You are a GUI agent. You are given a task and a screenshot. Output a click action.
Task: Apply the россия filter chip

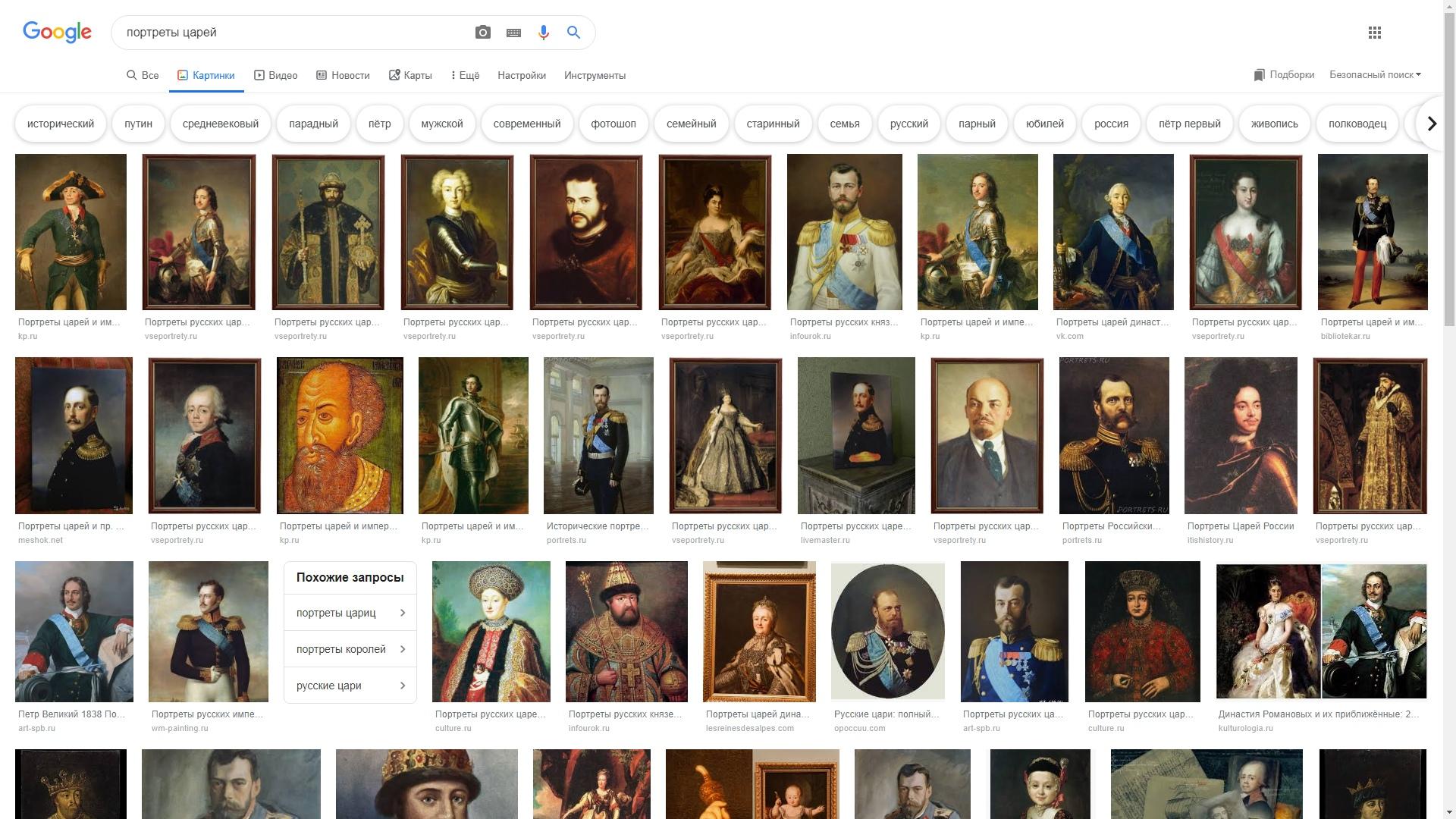(1111, 124)
